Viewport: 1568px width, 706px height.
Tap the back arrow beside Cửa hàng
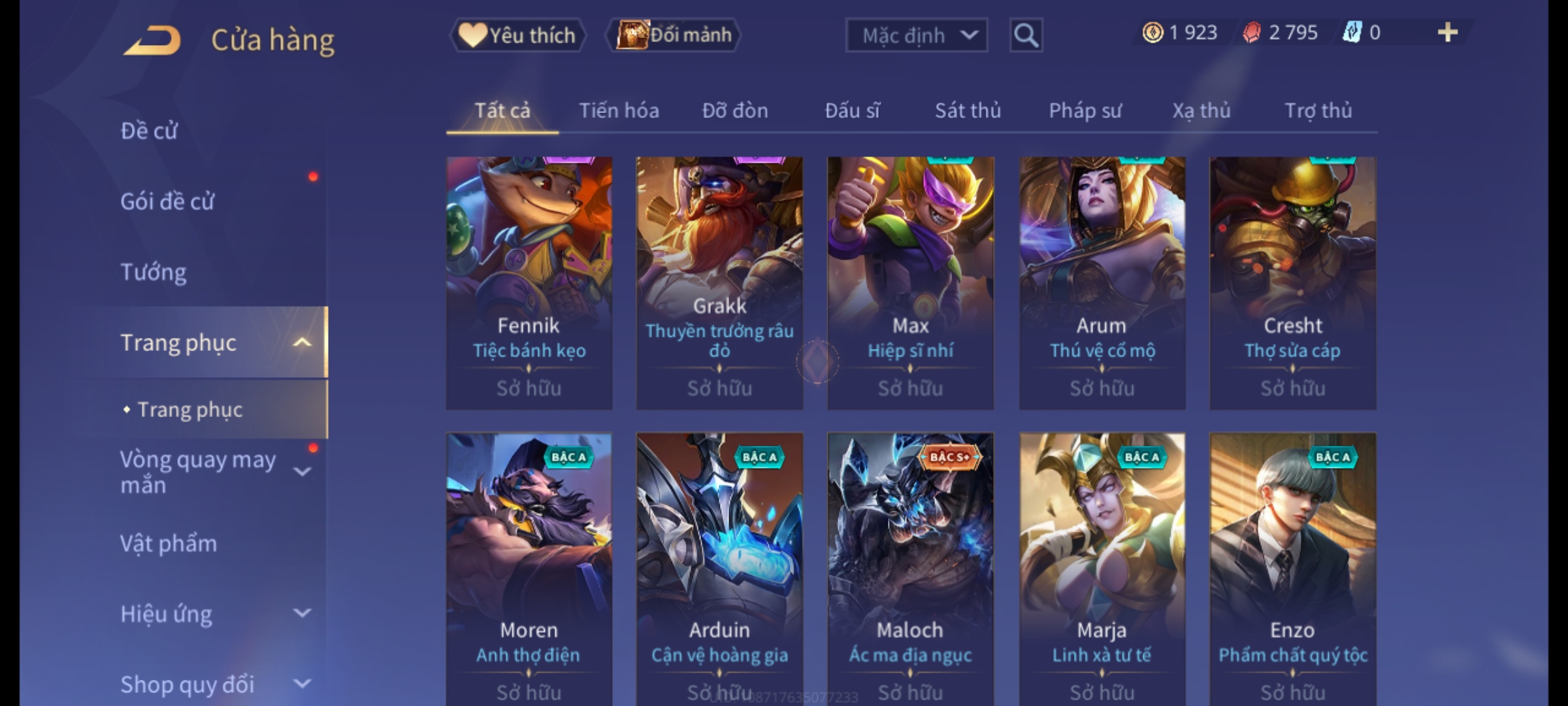[152, 41]
